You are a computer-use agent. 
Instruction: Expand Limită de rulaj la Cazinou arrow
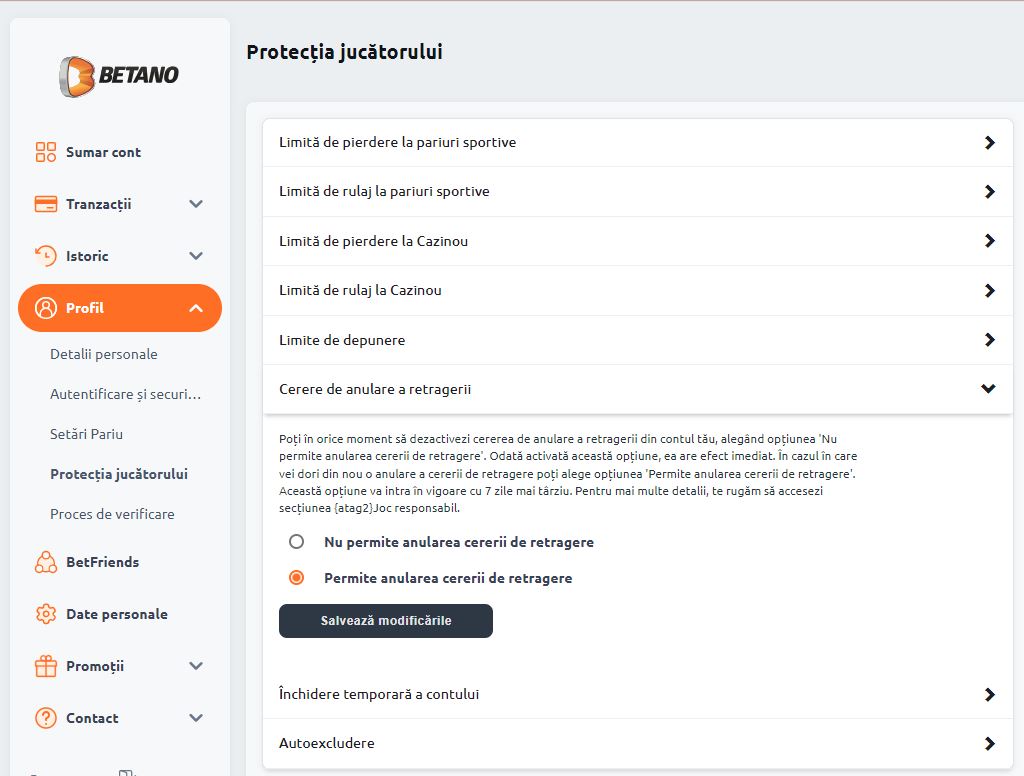pyautogui.click(x=989, y=291)
